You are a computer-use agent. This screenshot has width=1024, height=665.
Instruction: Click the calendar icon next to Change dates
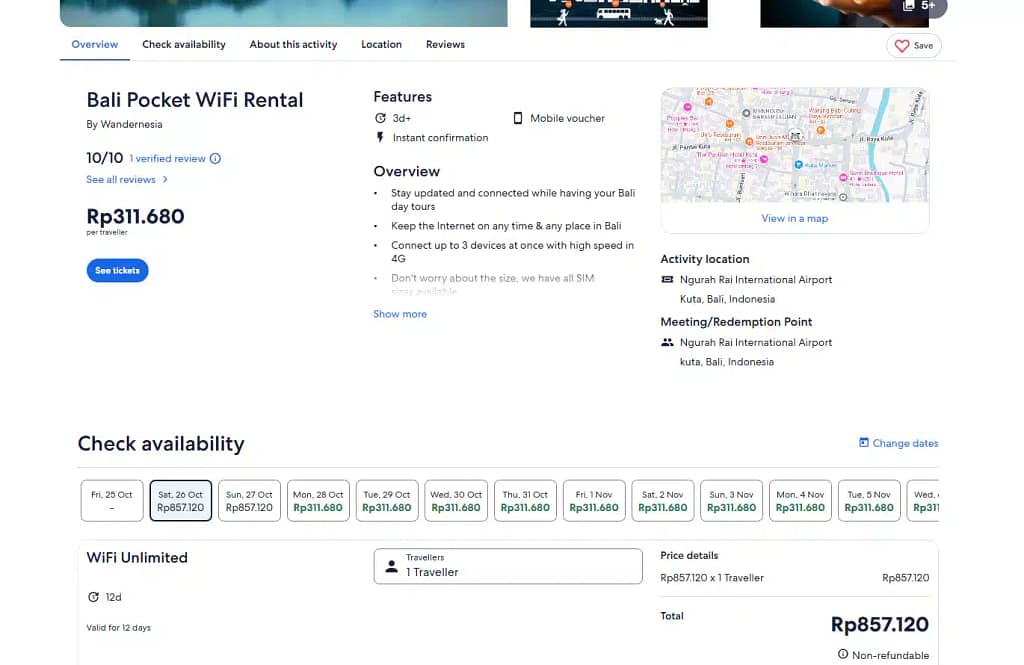pyautogui.click(x=864, y=443)
